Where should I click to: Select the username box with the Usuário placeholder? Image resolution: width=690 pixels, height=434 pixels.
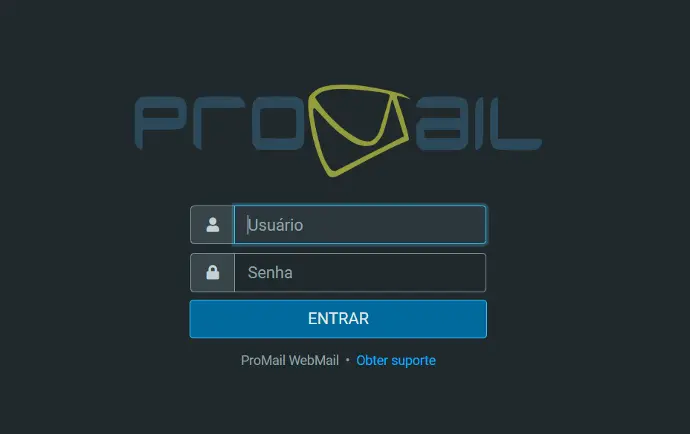tap(360, 224)
